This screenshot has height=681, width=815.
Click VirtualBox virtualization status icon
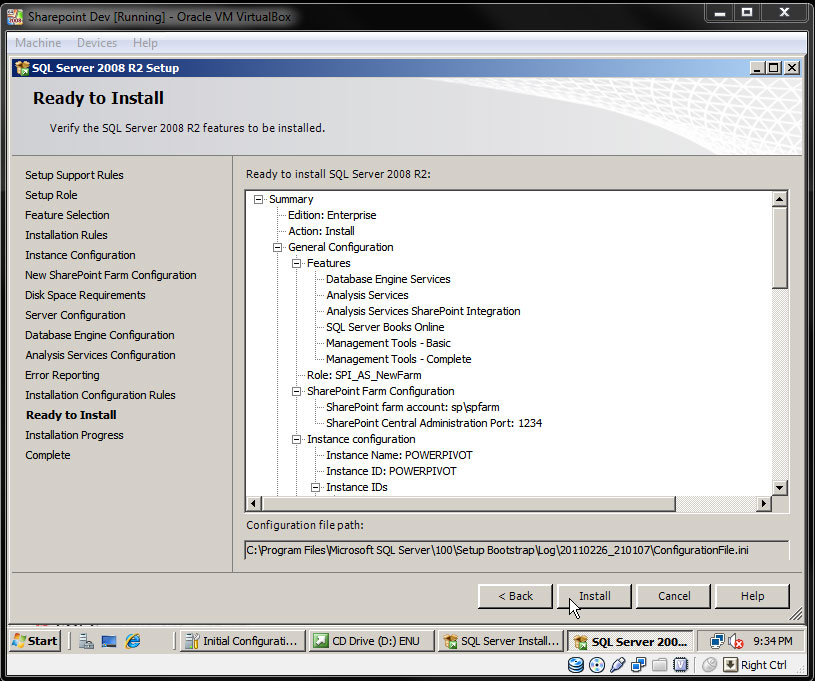(680, 665)
